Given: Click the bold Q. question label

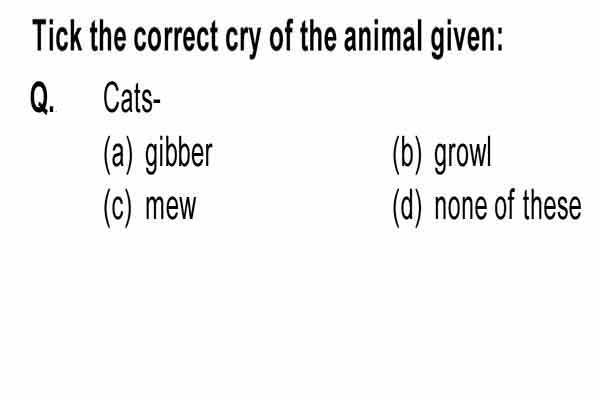Looking at the screenshot, I should 42,98.
